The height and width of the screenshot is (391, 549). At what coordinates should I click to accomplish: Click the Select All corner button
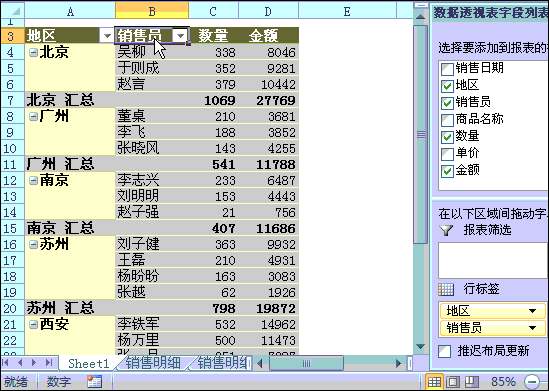13,11
